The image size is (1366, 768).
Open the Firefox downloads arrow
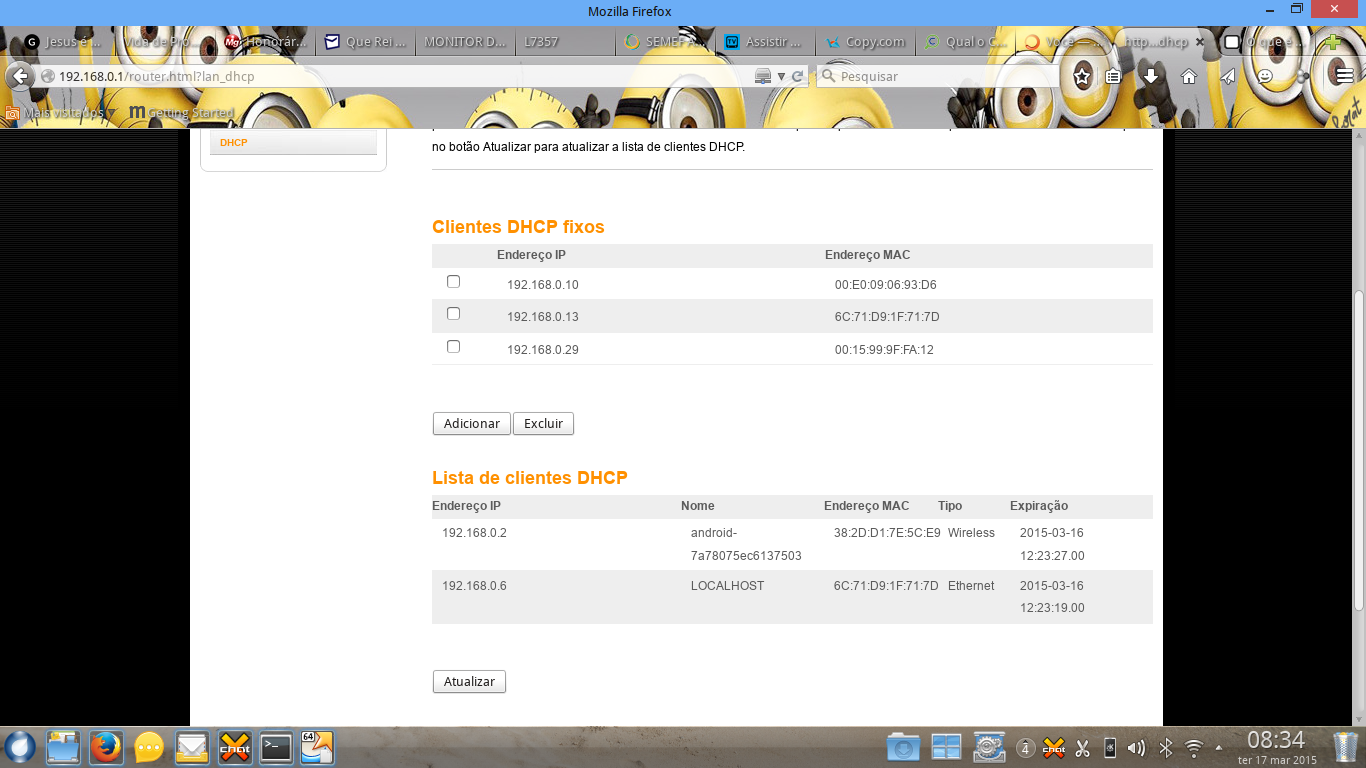coord(1151,76)
